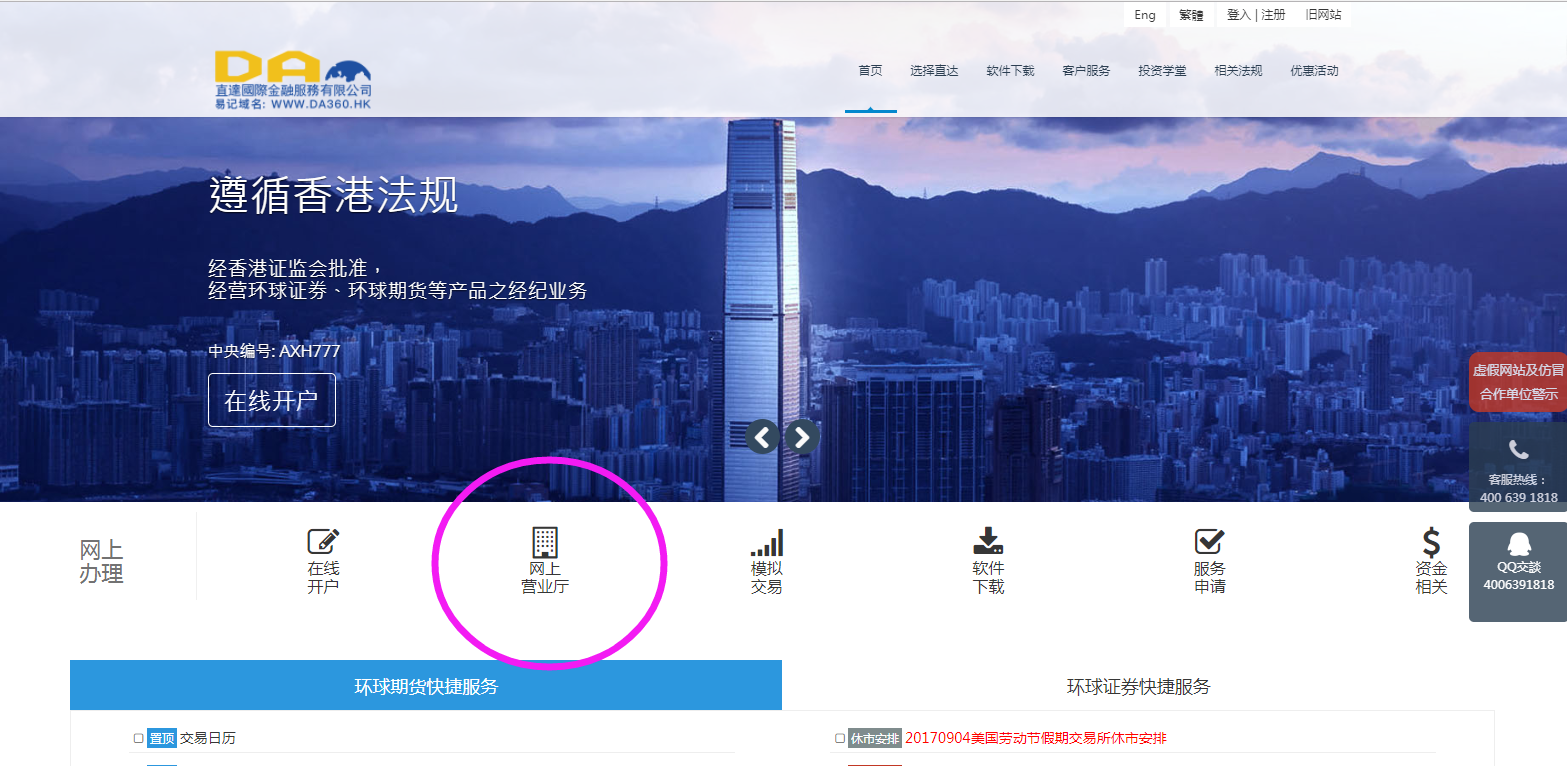Click the phone icon for 客服热线
Viewport: 1567px width, 766px height.
coord(1518,450)
